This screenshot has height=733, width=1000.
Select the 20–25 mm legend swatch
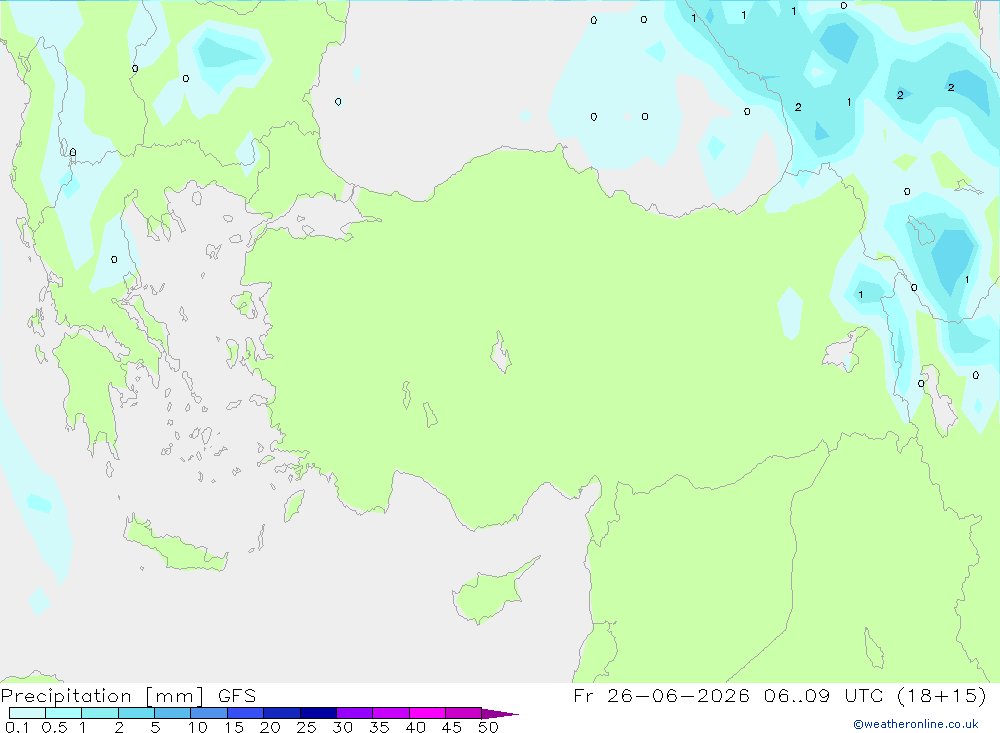(282, 713)
